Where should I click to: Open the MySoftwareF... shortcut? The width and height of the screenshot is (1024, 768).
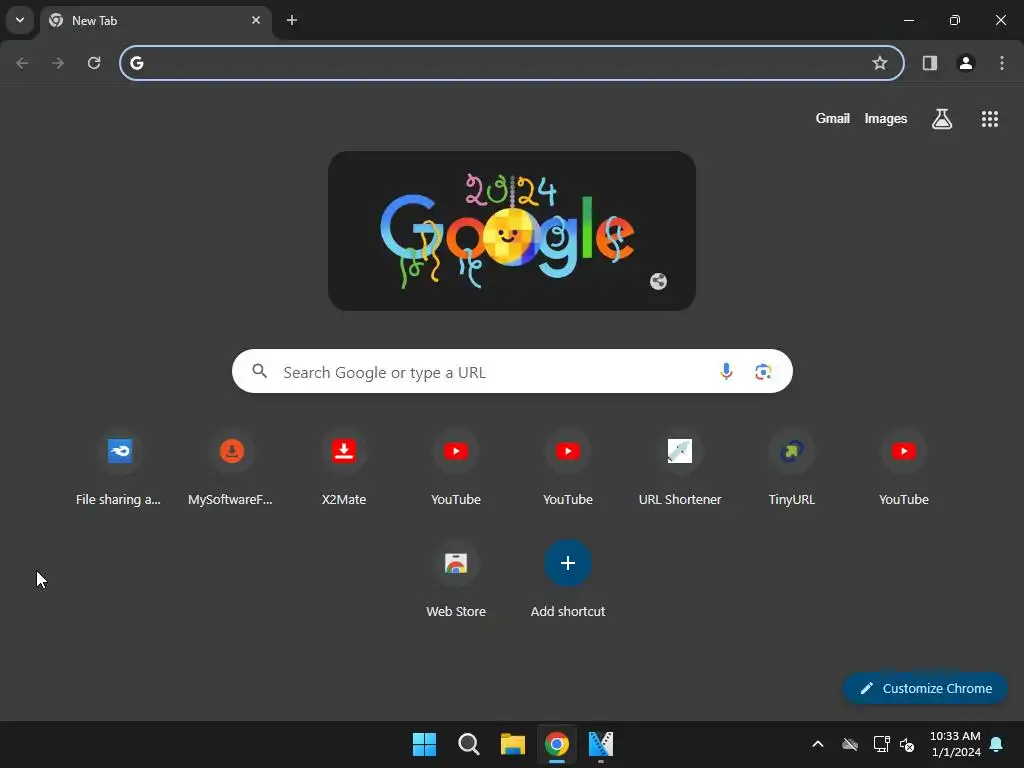231,469
